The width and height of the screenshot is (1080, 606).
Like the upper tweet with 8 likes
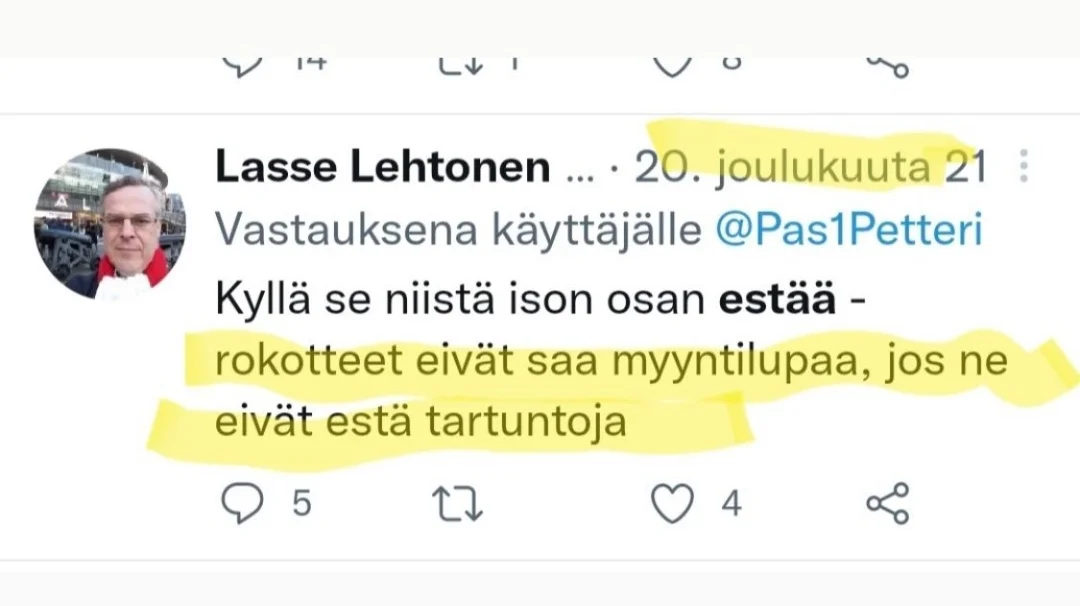(672, 65)
